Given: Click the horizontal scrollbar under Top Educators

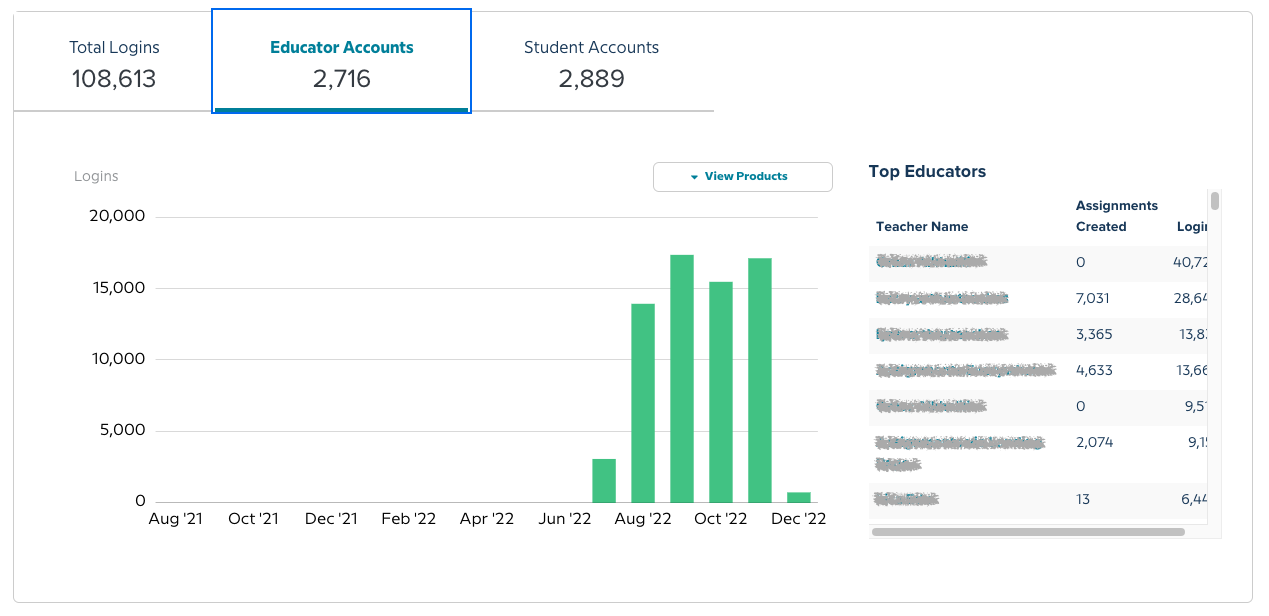Looking at the screenshot, I should 1028,532.
